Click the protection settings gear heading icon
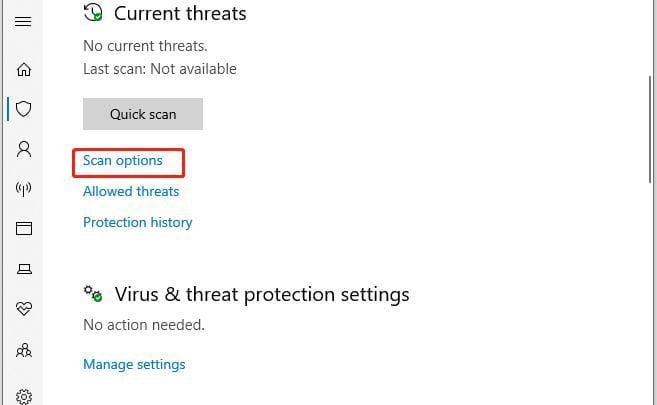 coord(93,294)
